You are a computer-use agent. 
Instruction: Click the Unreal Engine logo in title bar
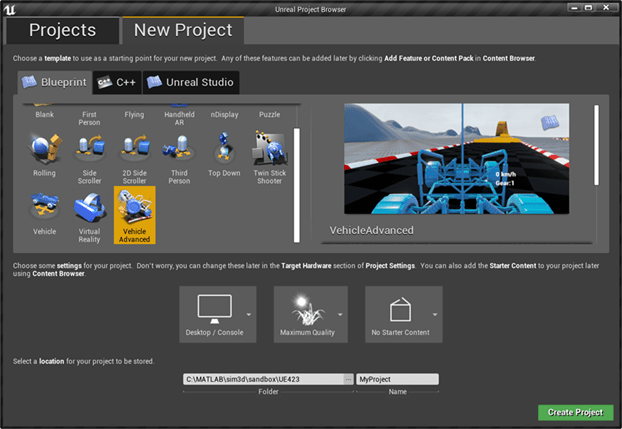[10, 9]
